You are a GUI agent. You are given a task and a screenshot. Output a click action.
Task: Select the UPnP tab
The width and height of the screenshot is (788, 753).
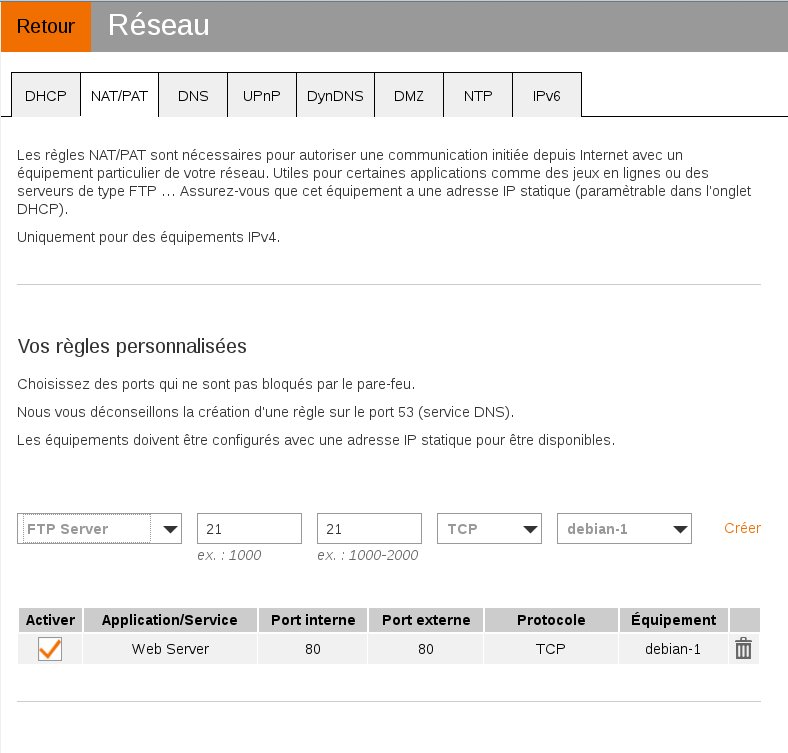click(261, 96)
